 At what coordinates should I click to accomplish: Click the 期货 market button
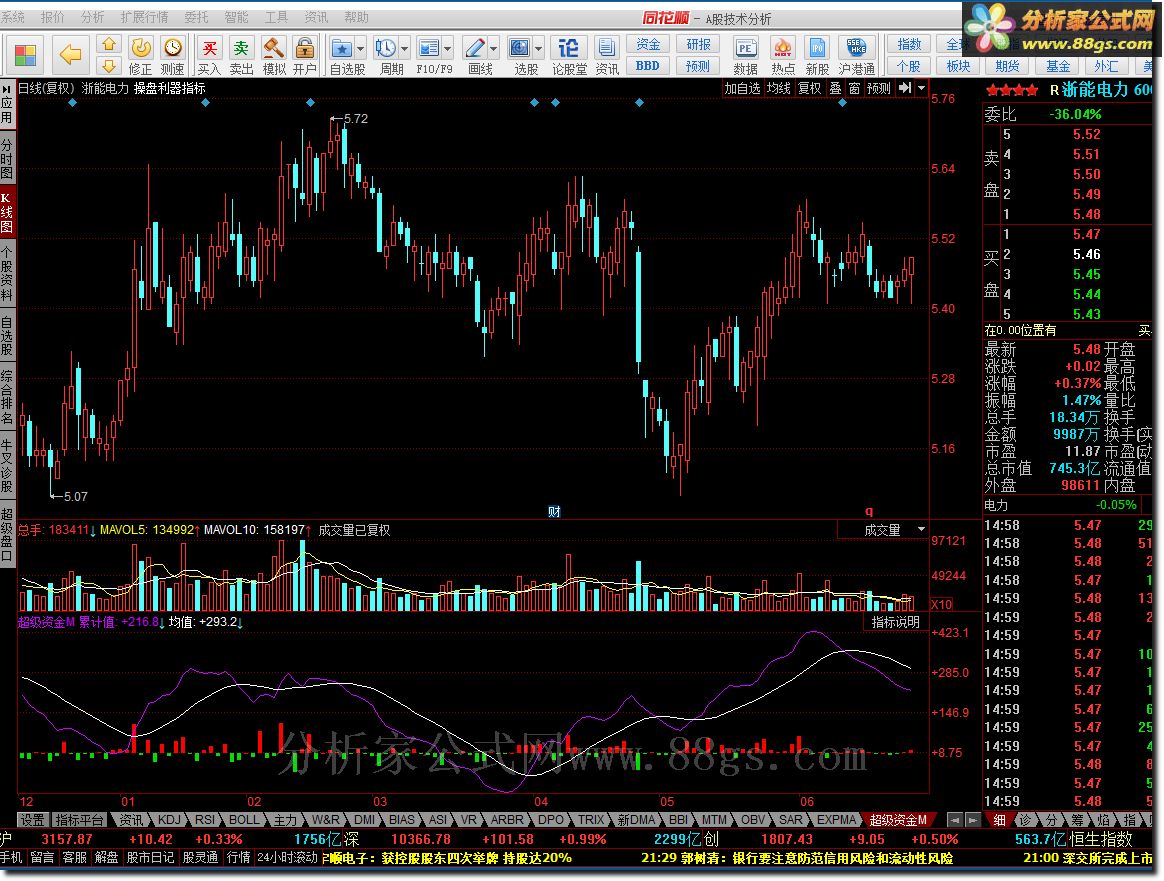[x=1007, y=65]
